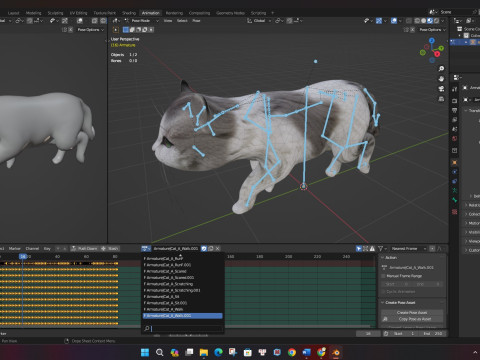The width and height of the screenshot is (480, 360).
Task: Open the Object properties orange square tab
Action: (454, 163)
